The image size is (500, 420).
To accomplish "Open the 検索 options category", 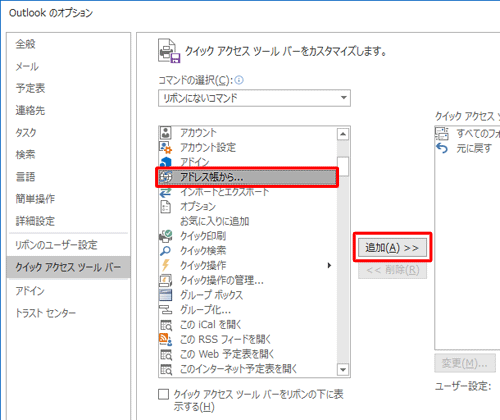I will tap(25, 154).
